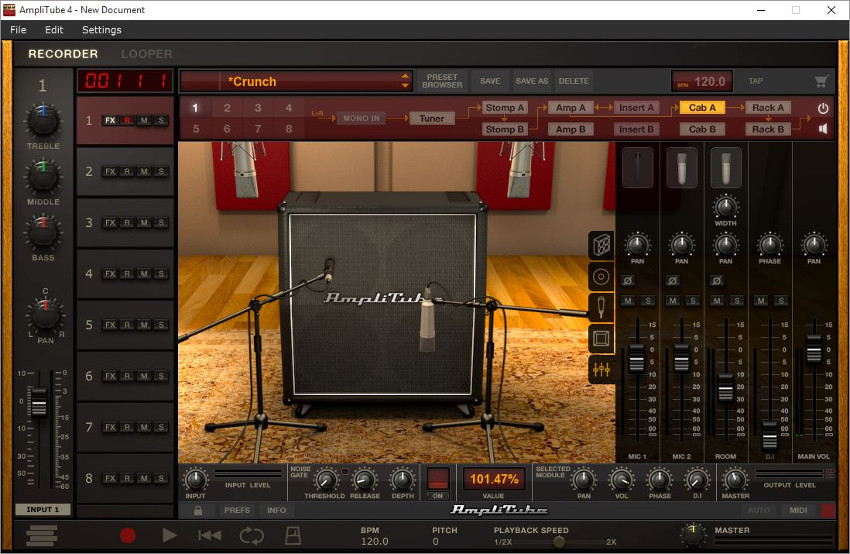850x554 pixels.
Task: Step to the next preset with the down arrow
Action: tap(405, 86)
